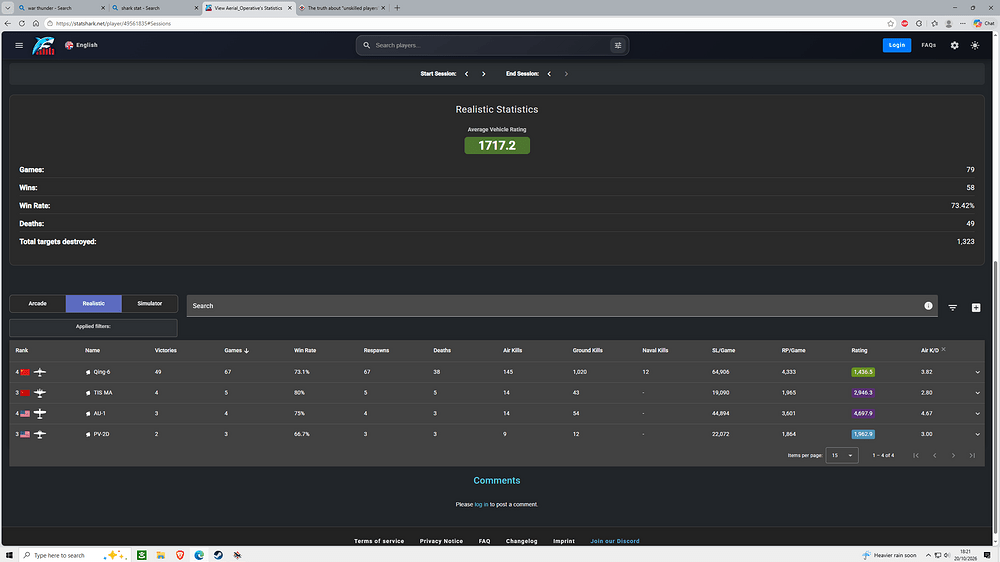Switch to the Arcade tab
1000x562 pixels.
coord(38,304)
